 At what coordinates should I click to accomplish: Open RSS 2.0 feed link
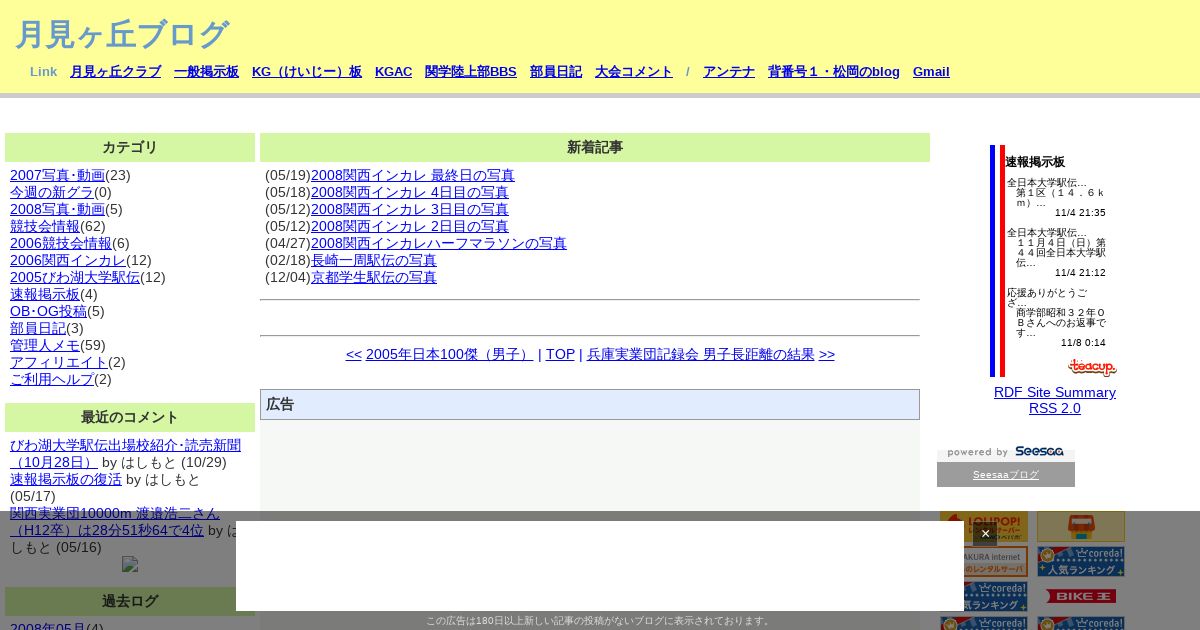click(1055, 408)
